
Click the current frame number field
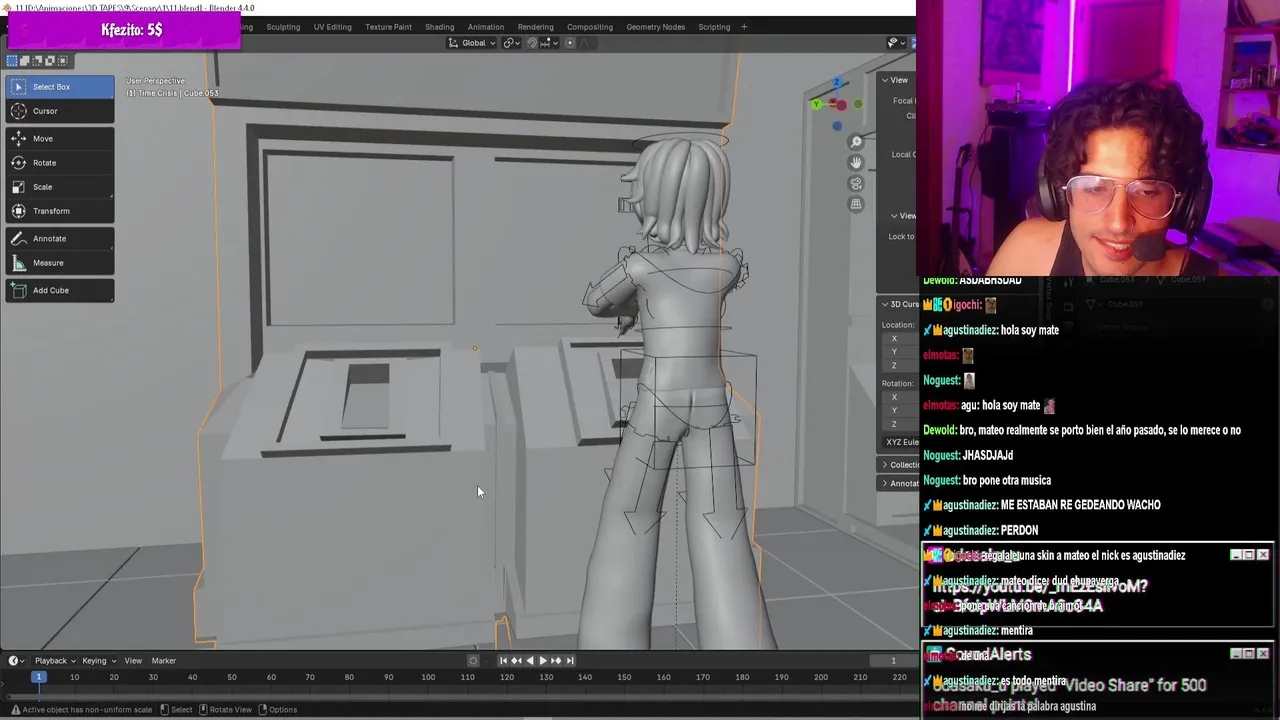893,661
